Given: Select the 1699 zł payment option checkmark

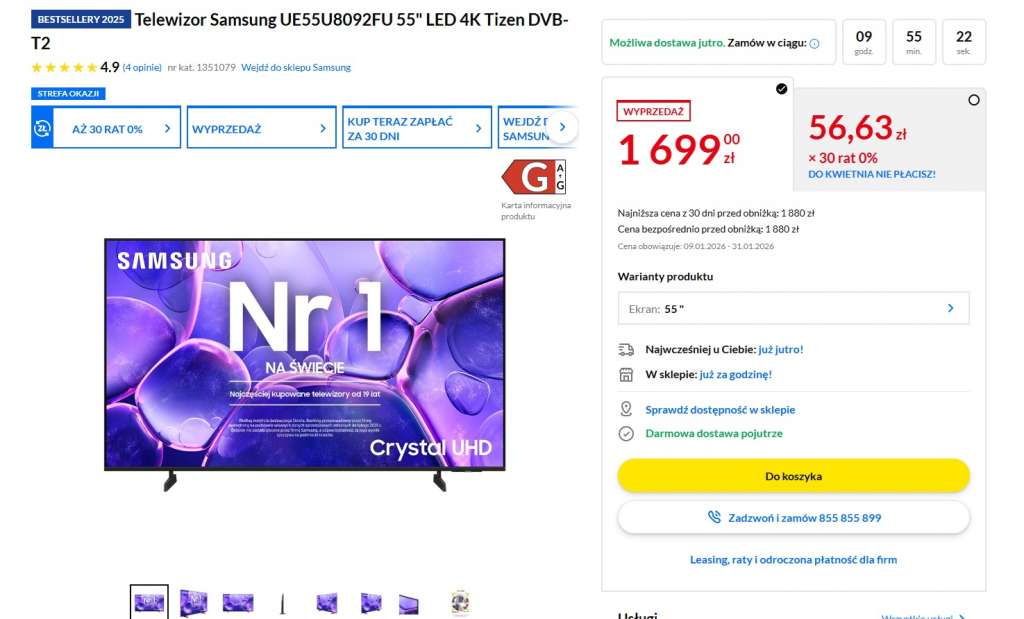Looking at the screenshot, I should click(x=779, y=89).
